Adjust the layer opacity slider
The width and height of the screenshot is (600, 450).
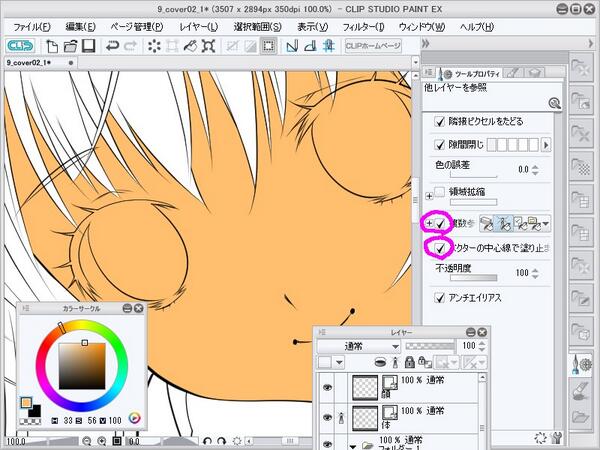pos(429,346)
